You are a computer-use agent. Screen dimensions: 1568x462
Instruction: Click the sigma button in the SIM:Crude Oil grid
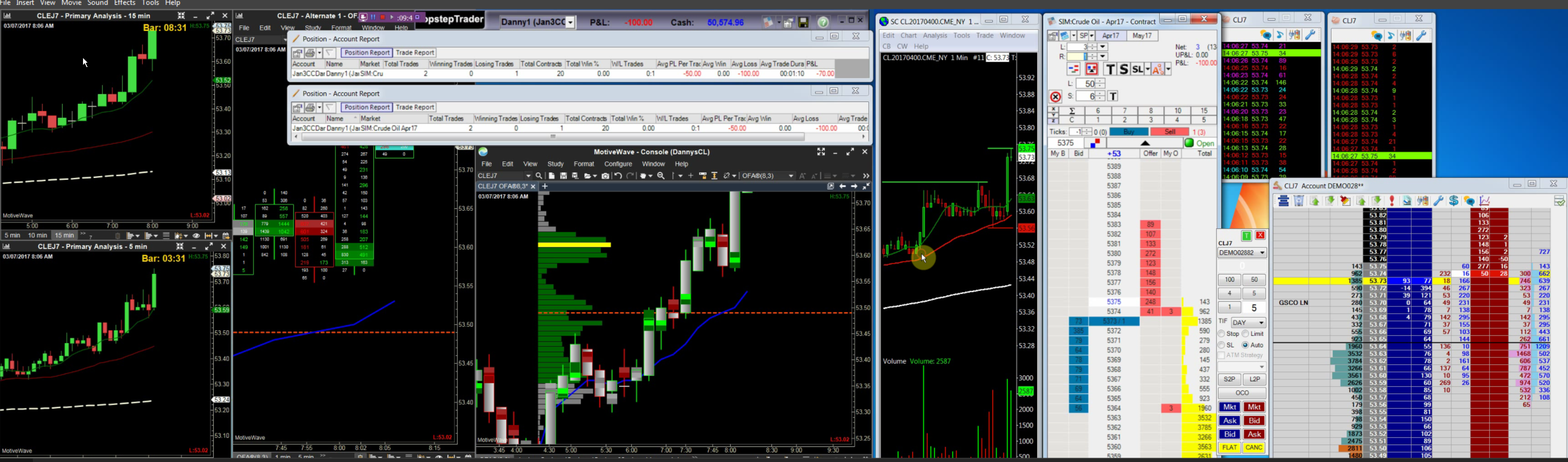1072,111
